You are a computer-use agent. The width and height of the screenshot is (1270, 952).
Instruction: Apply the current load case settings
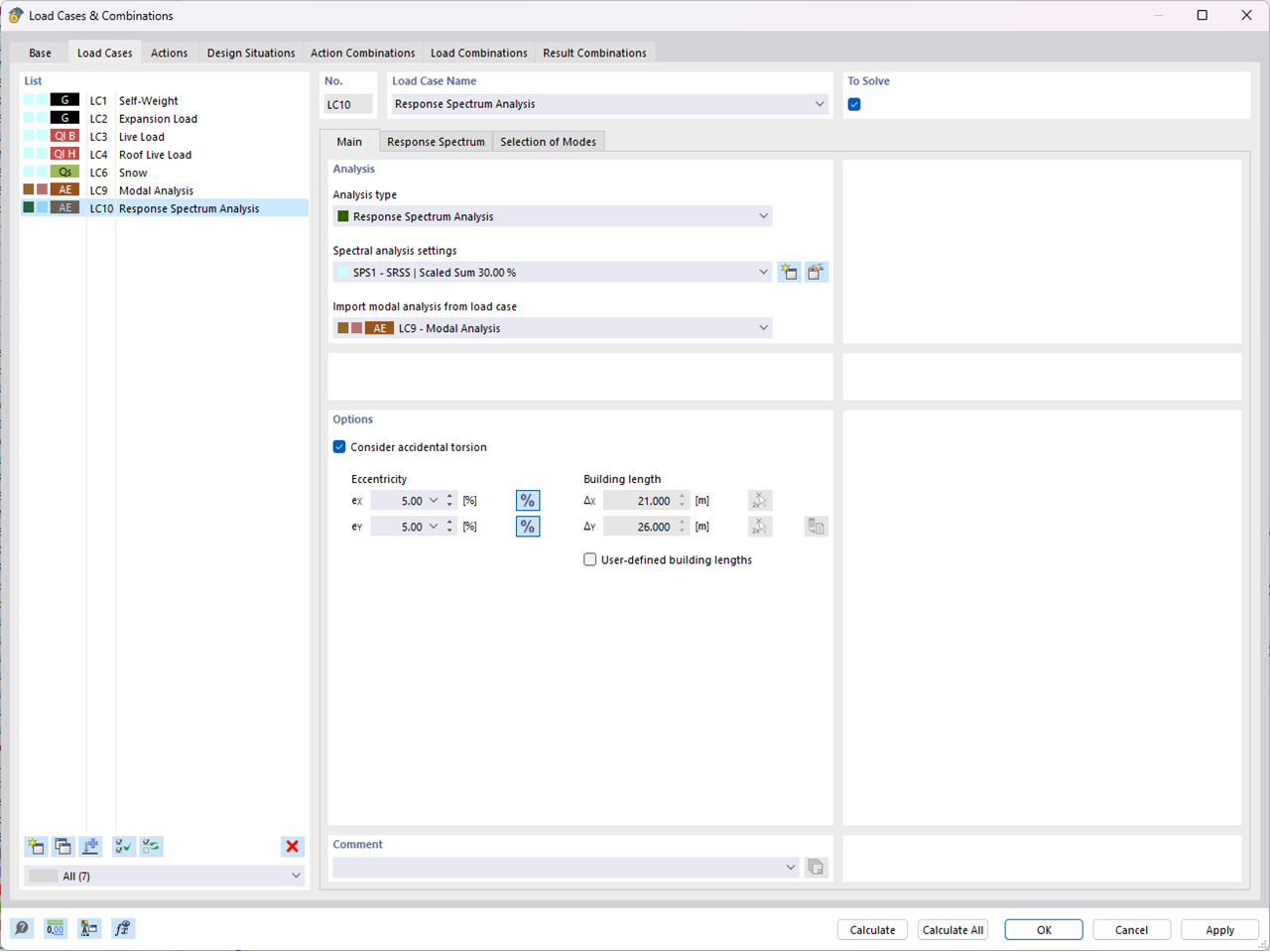[1218, 929]
